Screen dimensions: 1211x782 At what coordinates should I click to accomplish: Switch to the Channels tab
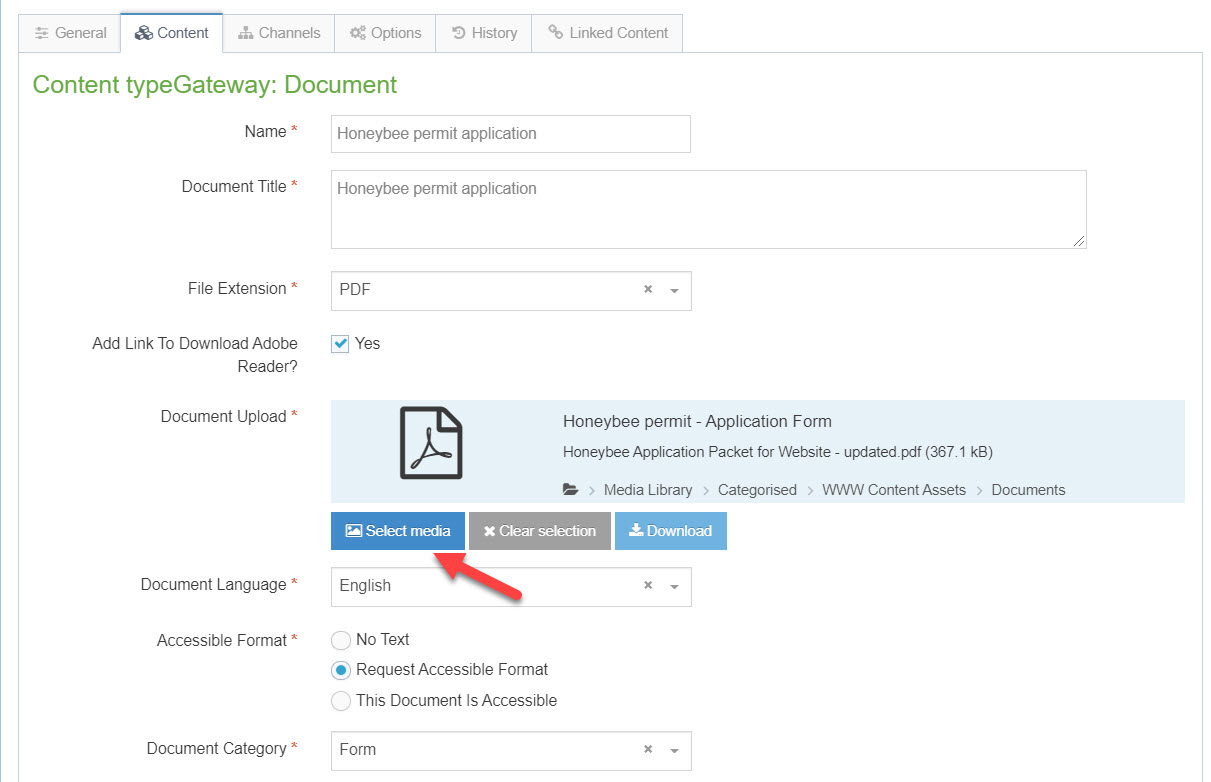(279, 33)
